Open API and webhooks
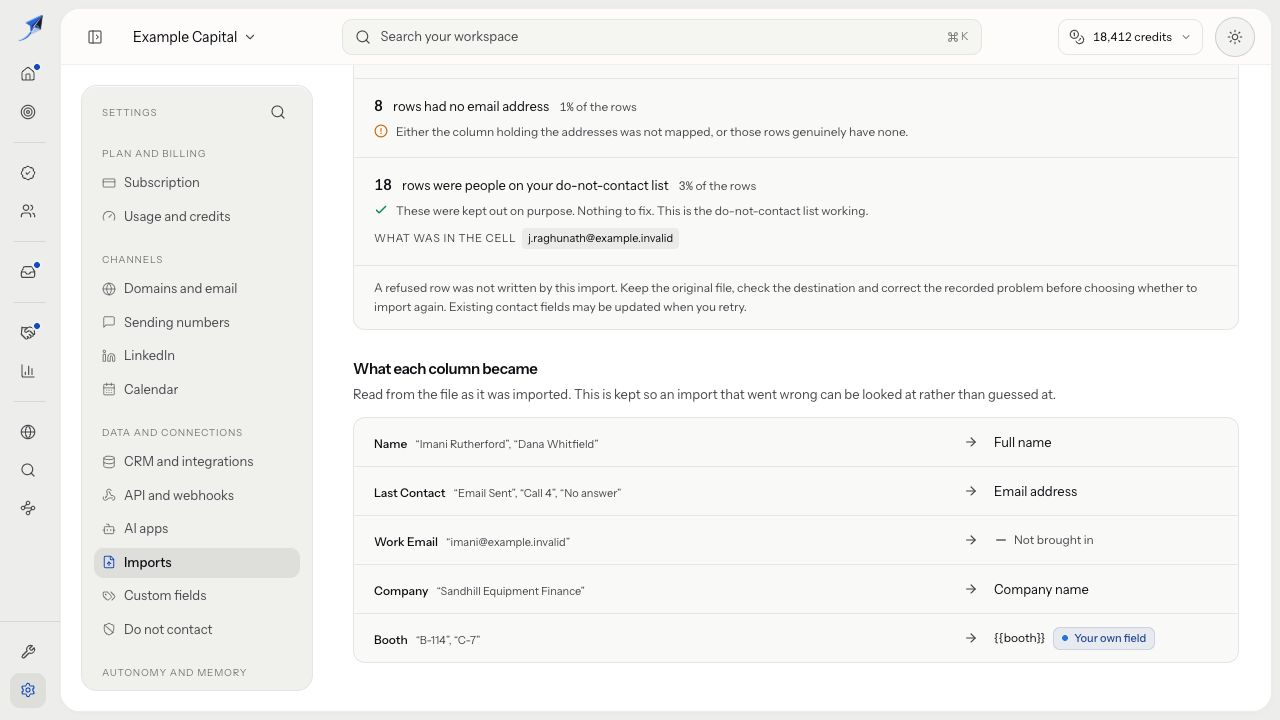 pyautogui.click(x=197, y=495)
